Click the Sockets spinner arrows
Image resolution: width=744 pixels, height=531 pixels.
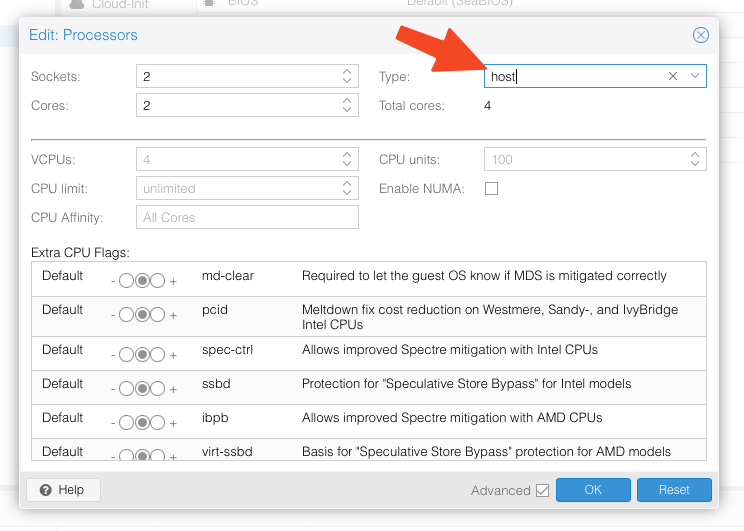coord(347,76)
